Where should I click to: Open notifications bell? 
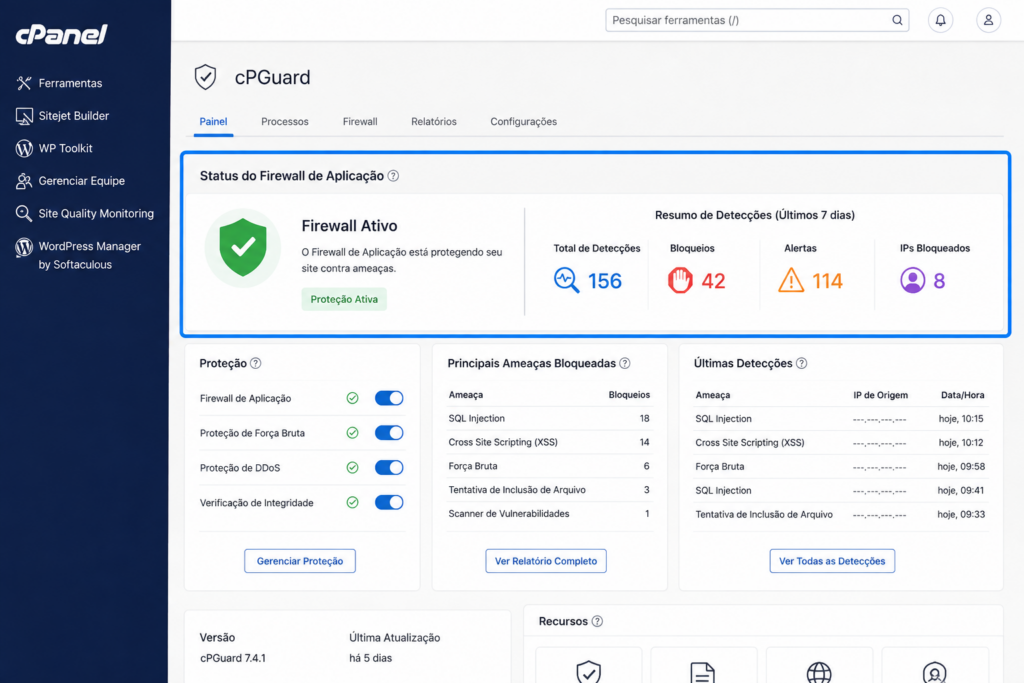(940, 20)
